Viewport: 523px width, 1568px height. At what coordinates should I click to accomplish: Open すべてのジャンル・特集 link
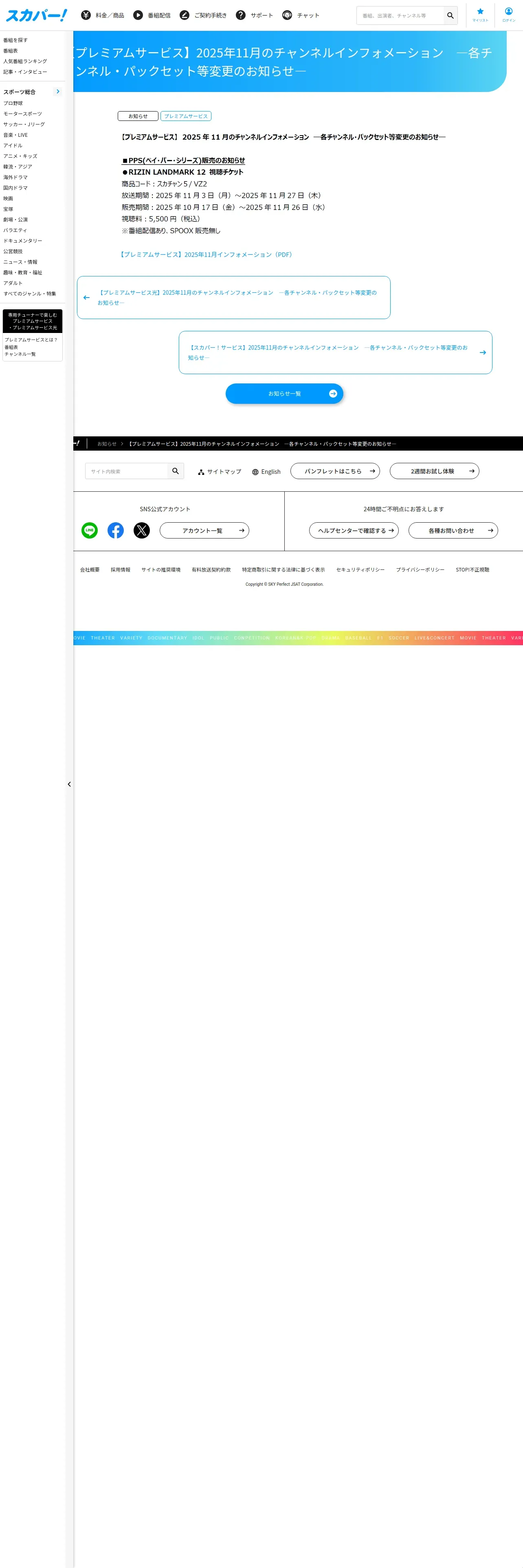point(30,294)
